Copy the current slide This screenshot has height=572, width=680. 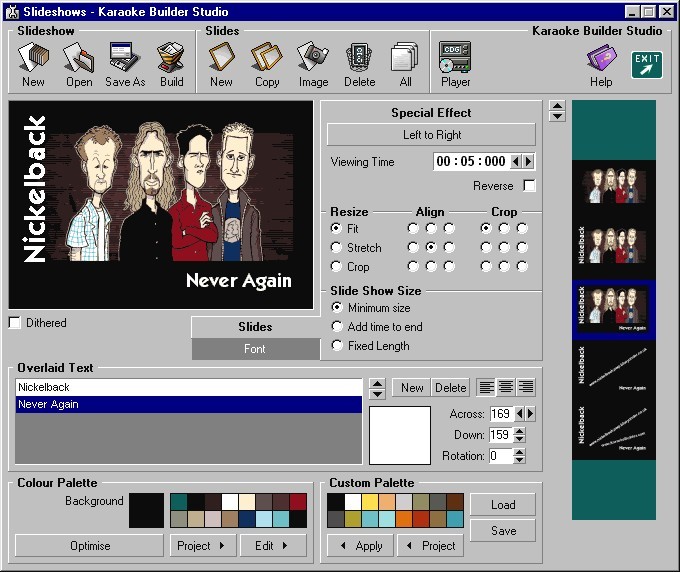267,63
